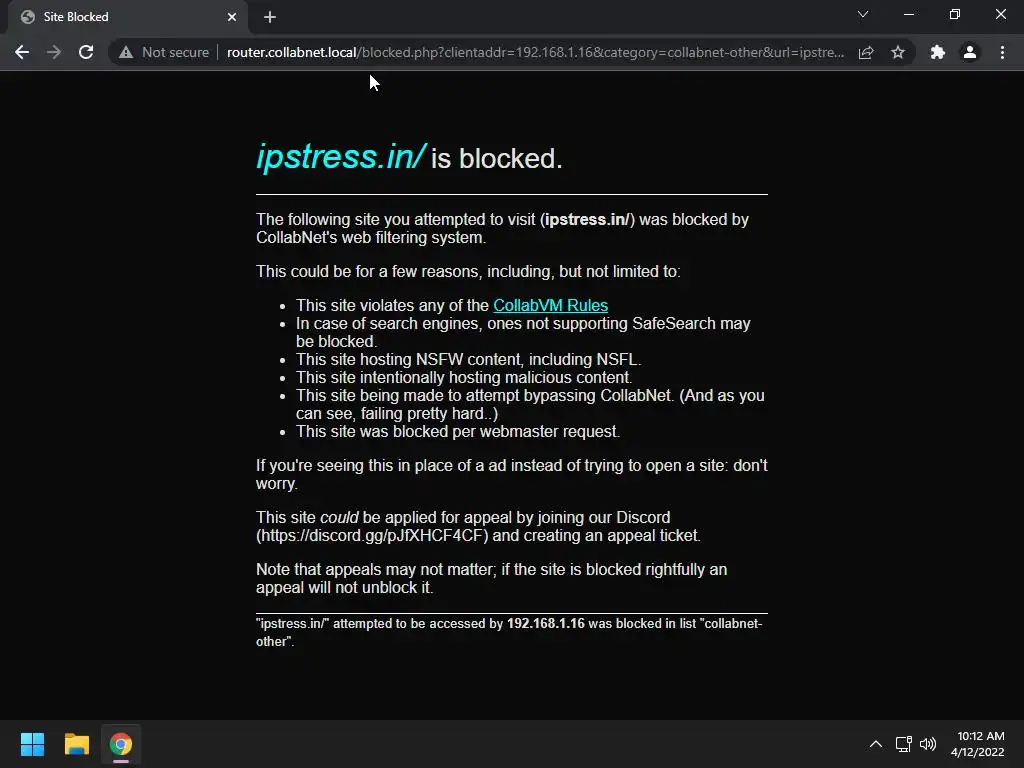The height and width of the screenshot is (768, 1024).
Task: Click the 'Note that appeals may not matter' paragraph
Action: click(x=491, y=579)
